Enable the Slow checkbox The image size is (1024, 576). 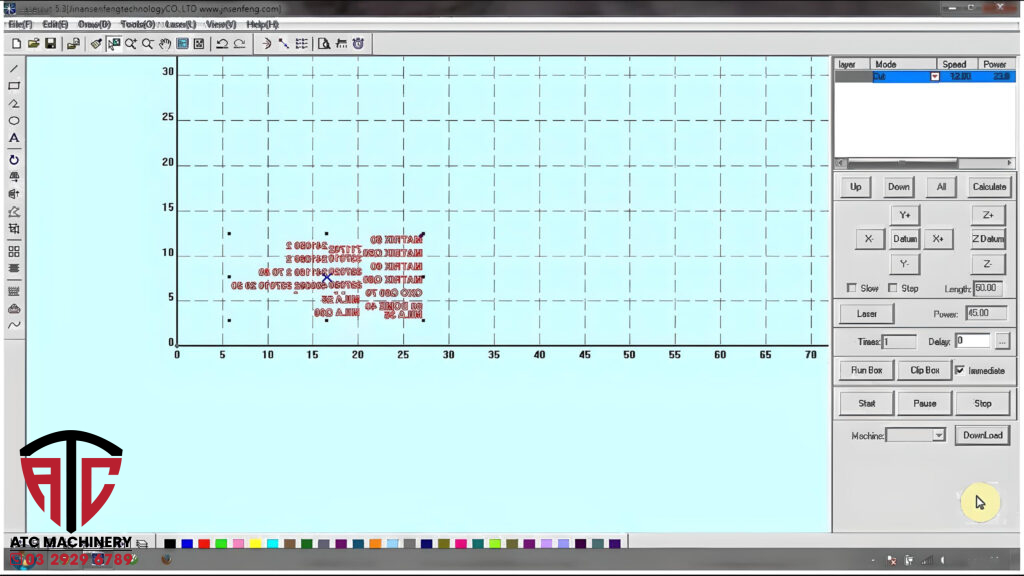(x=851, y=288)
